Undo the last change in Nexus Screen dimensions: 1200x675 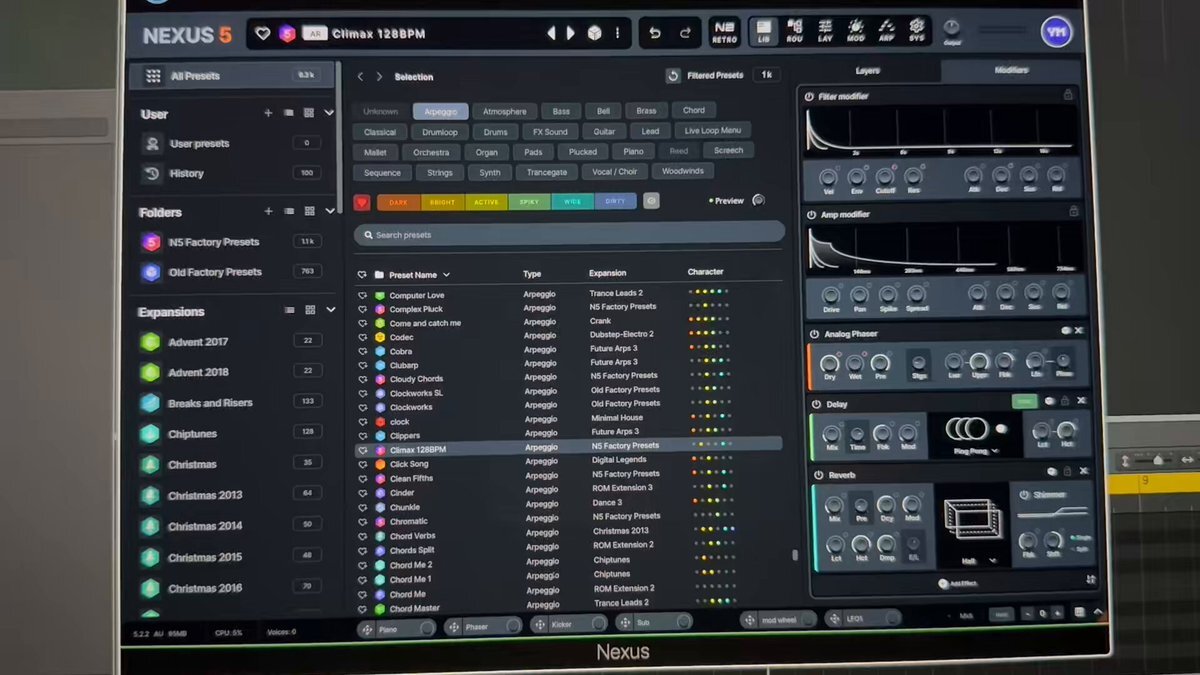click(x=655, y=33)
